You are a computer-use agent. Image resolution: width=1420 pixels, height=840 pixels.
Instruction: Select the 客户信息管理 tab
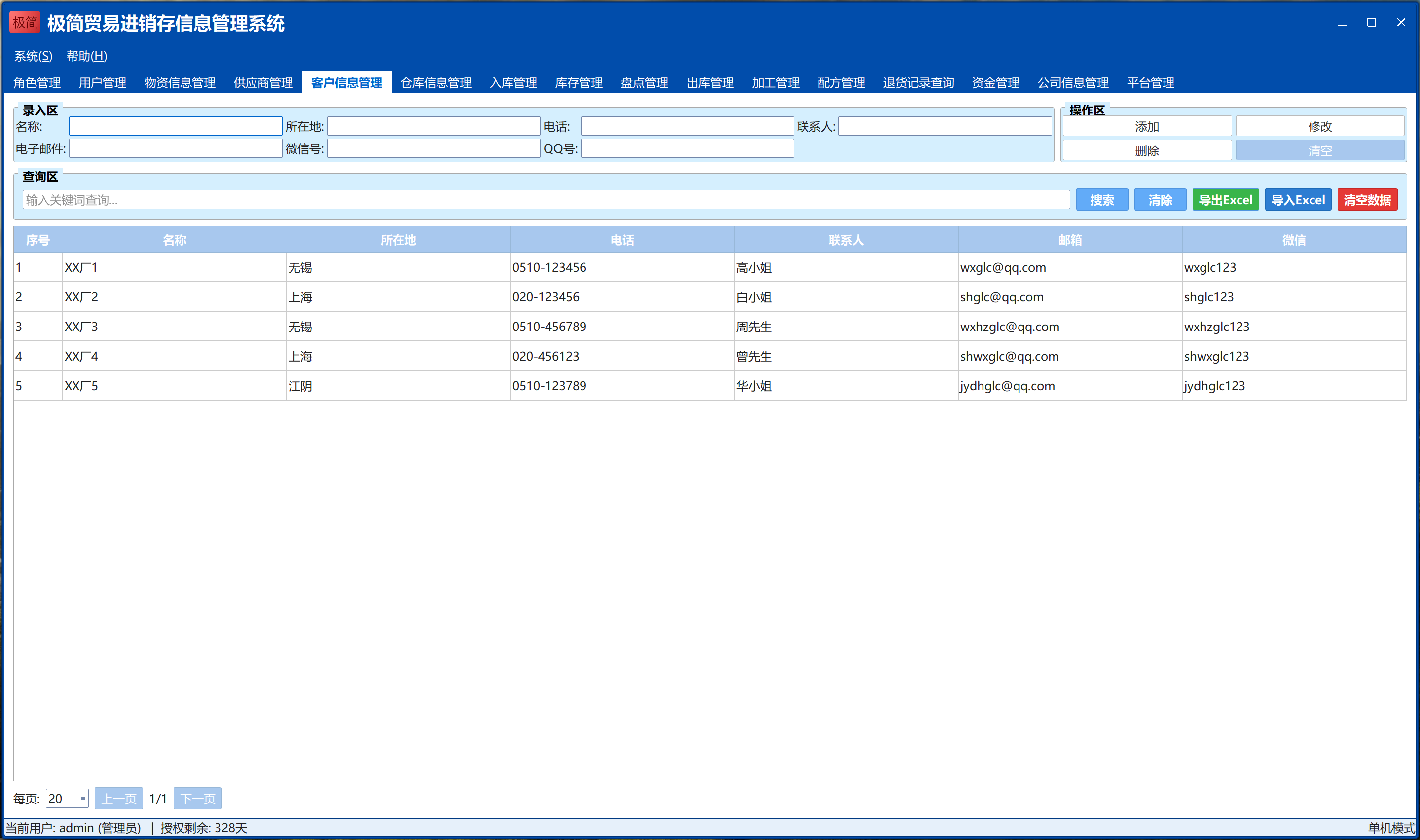[x=346, y=83]
